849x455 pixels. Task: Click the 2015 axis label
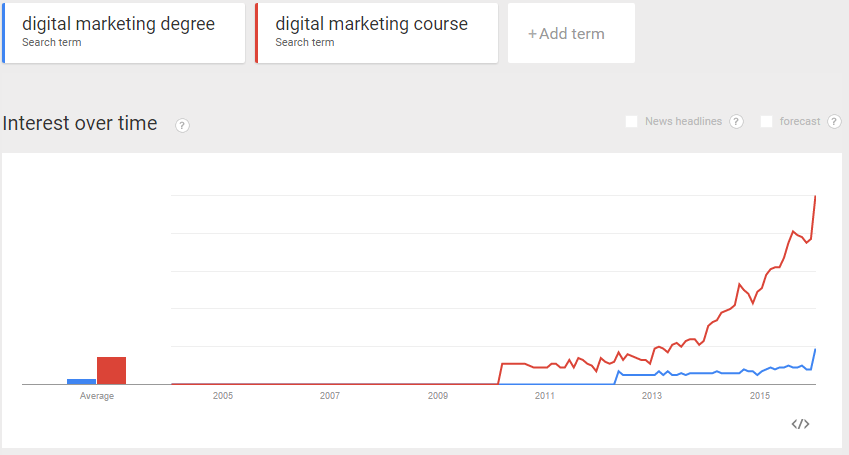click(760, 396)
